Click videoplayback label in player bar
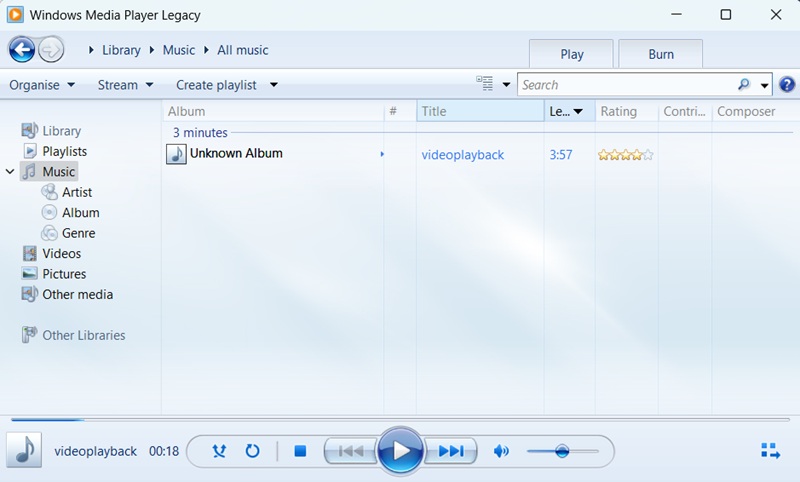800x482 pixels. coord(95,451)
